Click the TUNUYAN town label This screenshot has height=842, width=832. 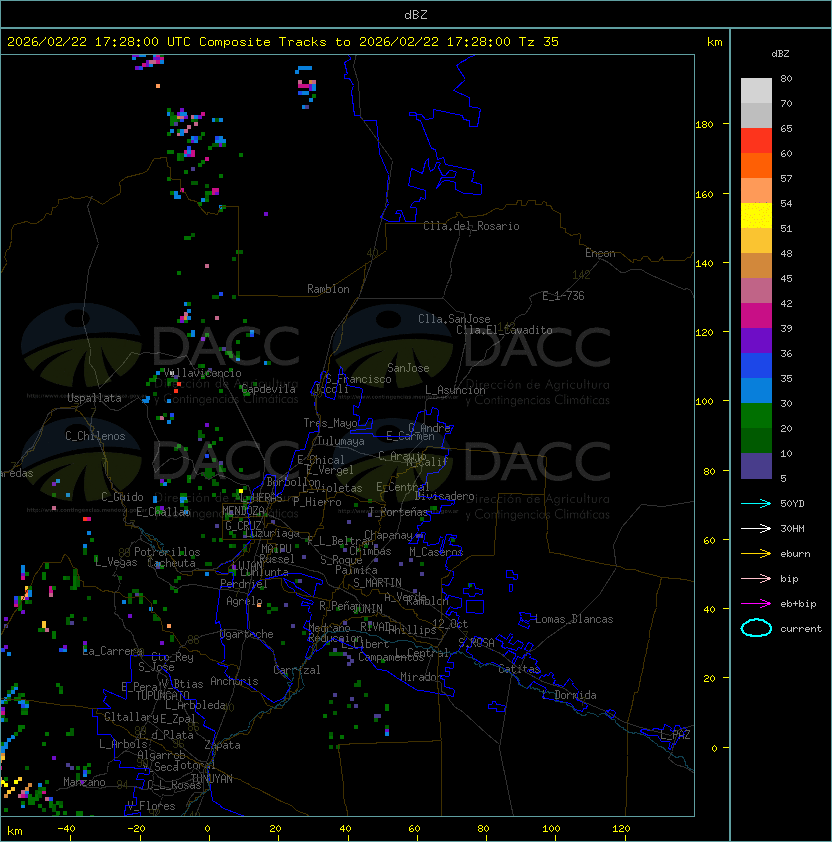tap(211, 778)
